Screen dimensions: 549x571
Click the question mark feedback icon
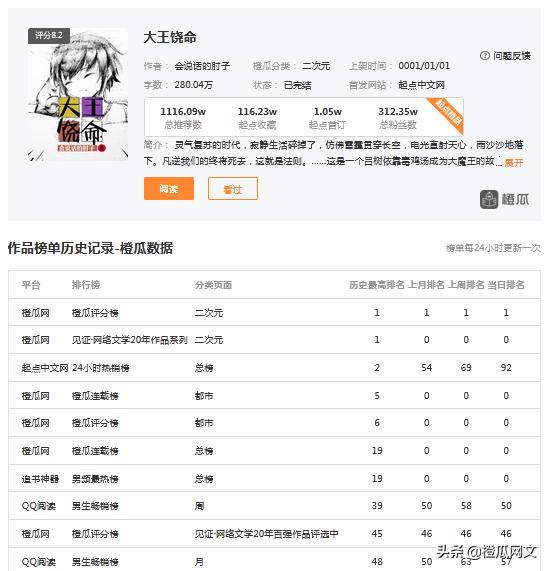(x=485, y=56)
